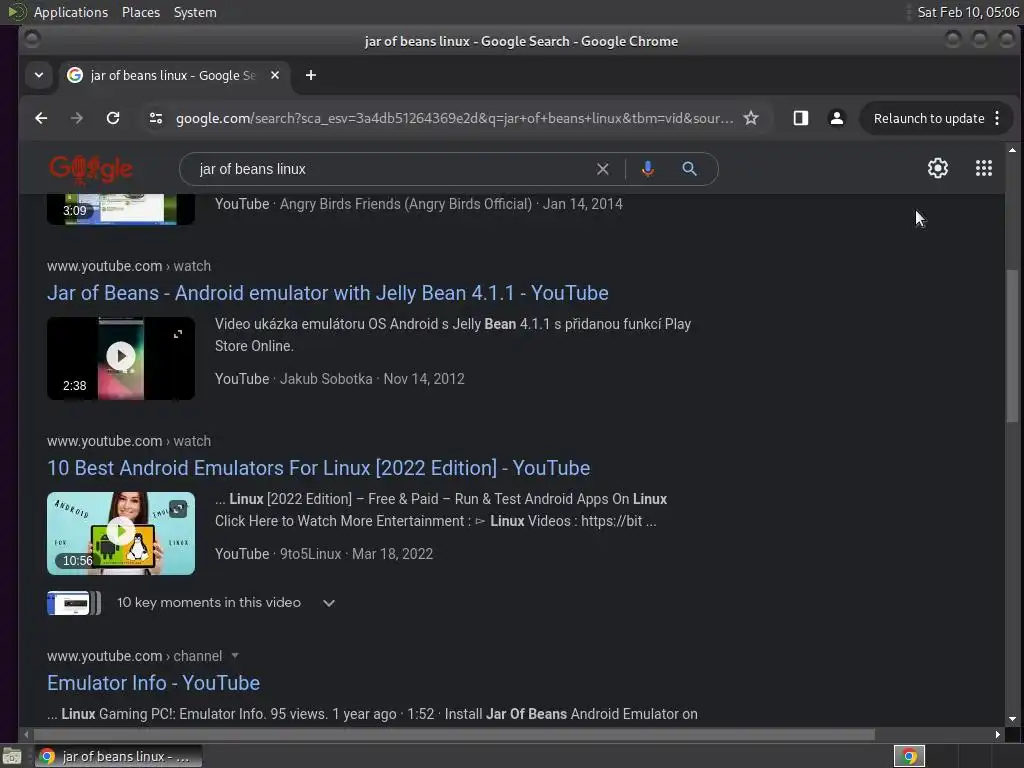Close the 'jar of beans linux' tab
Screen dimensions: 1024x768
coord(275,75)
